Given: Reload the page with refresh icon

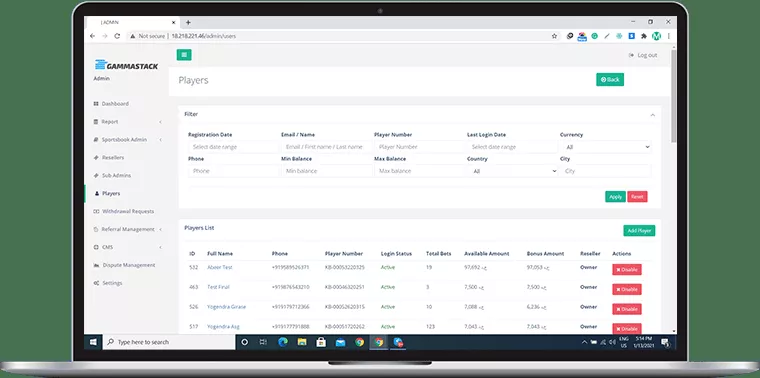Looking at the screenshot, I should point(117,36).
